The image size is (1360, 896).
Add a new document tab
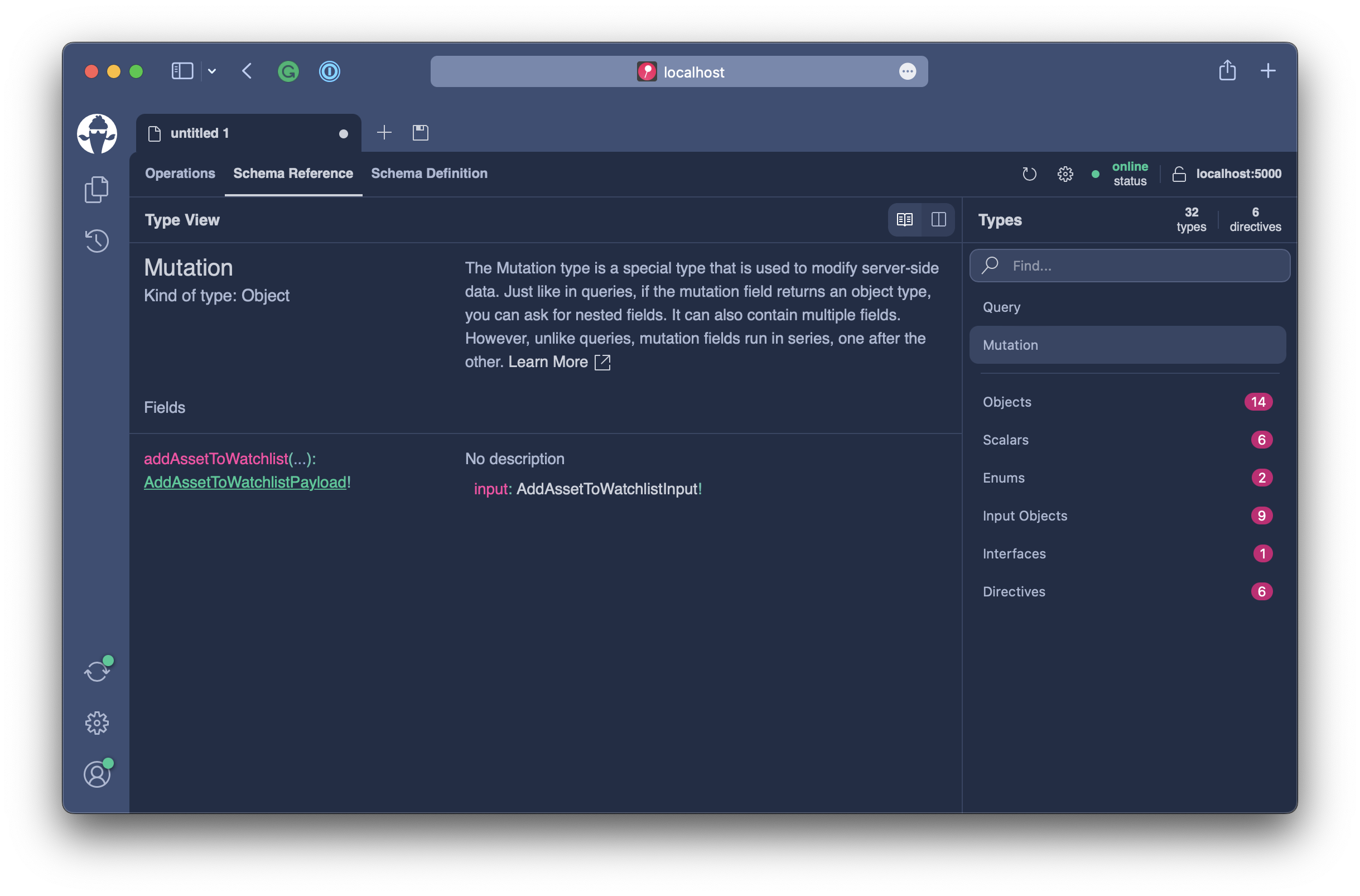pyautogui.click(x=384, y=133)
